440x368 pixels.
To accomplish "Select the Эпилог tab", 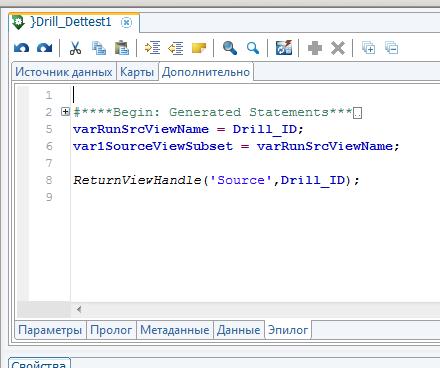I will point(288,330).
